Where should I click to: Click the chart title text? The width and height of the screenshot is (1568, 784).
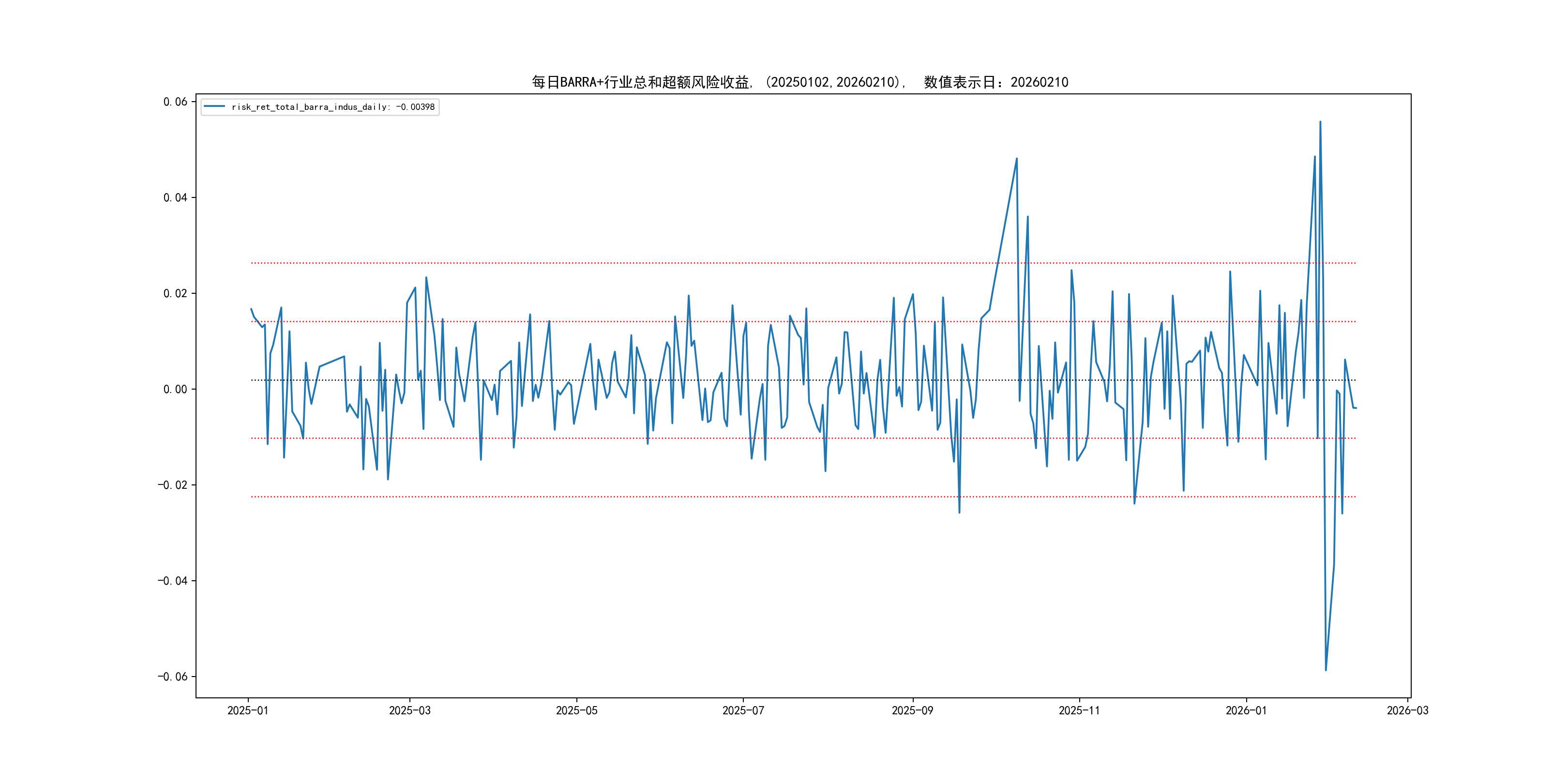tap(800, 82)
